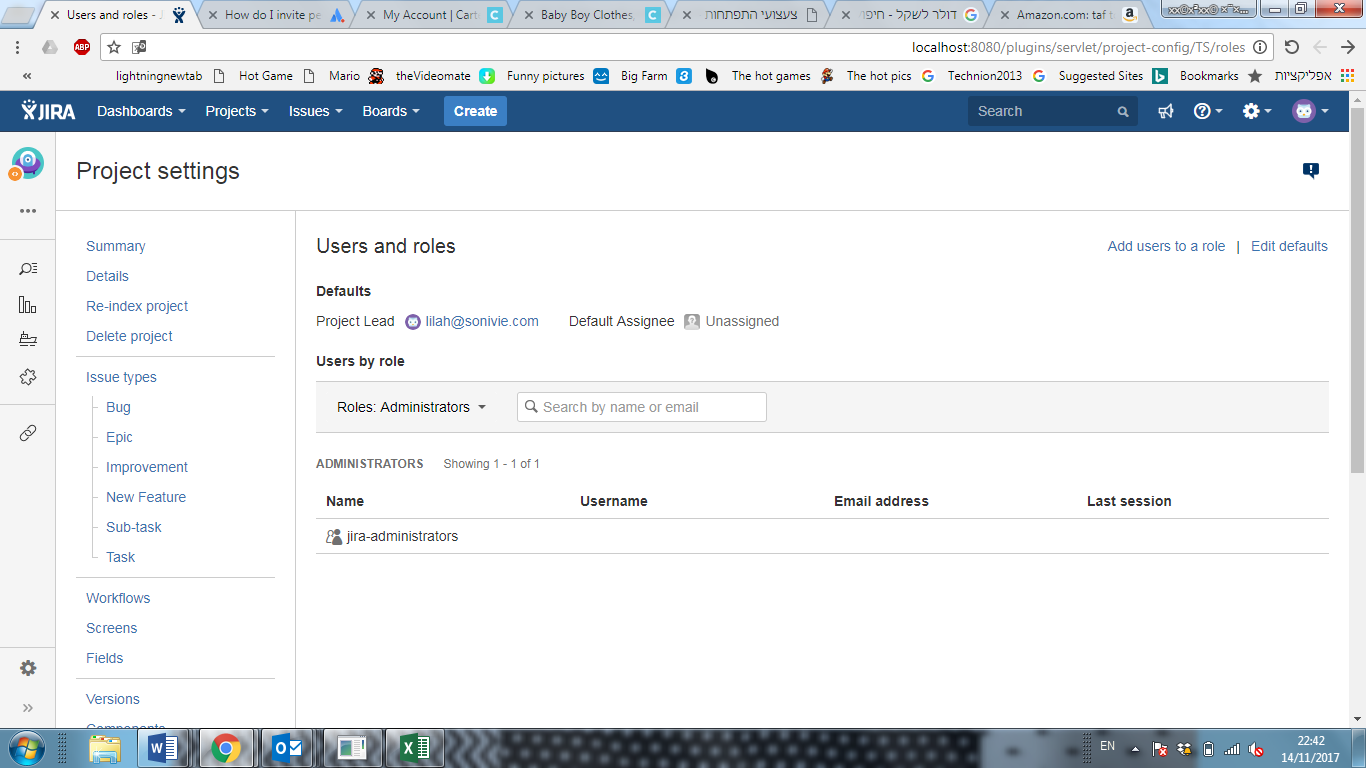The image size is (1366, 768).
Task: Open the Add-ons puzzle icon in sidebar
Action: (27, 377)
